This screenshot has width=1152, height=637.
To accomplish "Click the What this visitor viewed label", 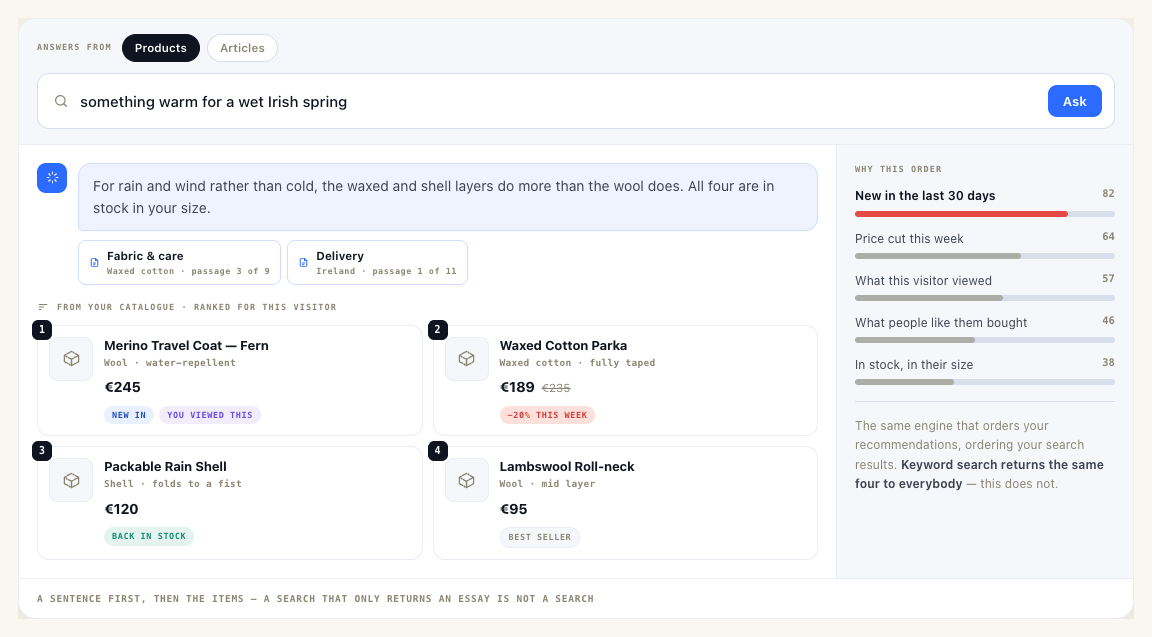I will 924,281.
